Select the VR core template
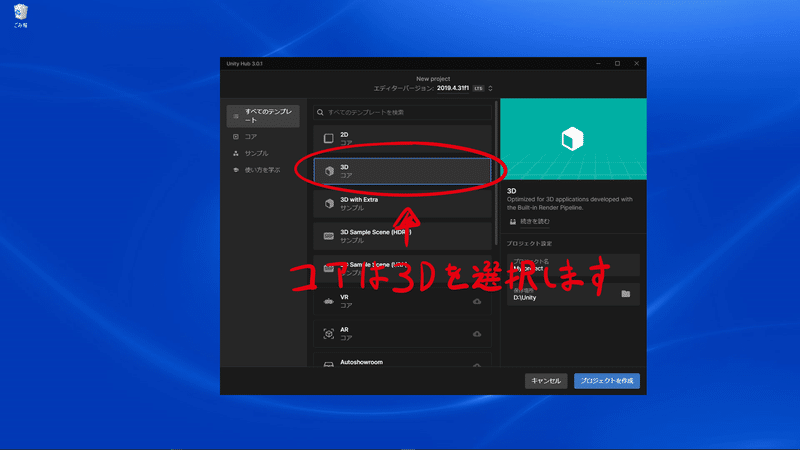This screenshot has width=800, height=450. pyautogui.click(x=402, y=301)
